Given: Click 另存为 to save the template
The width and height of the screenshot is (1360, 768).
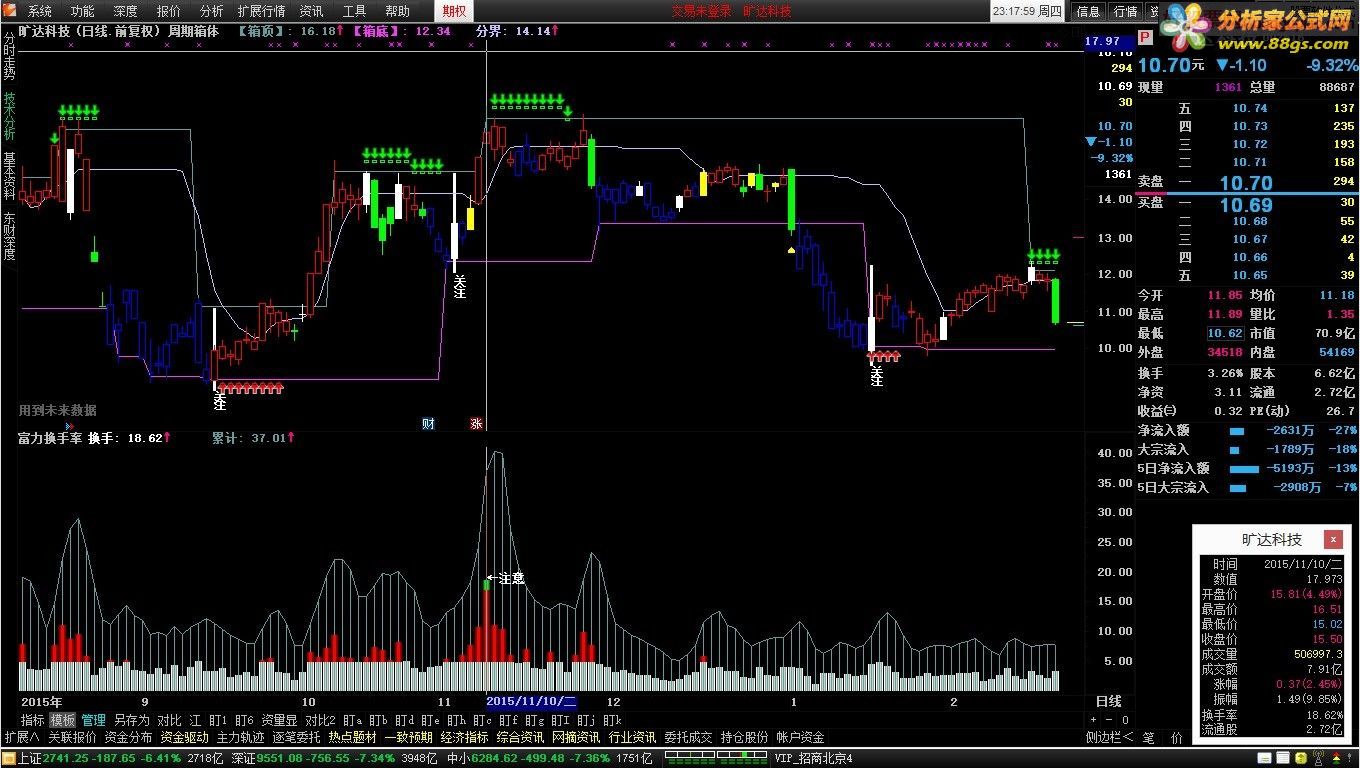Looking at the screenshot, I should pyautogui.click(x=131, y=720).
